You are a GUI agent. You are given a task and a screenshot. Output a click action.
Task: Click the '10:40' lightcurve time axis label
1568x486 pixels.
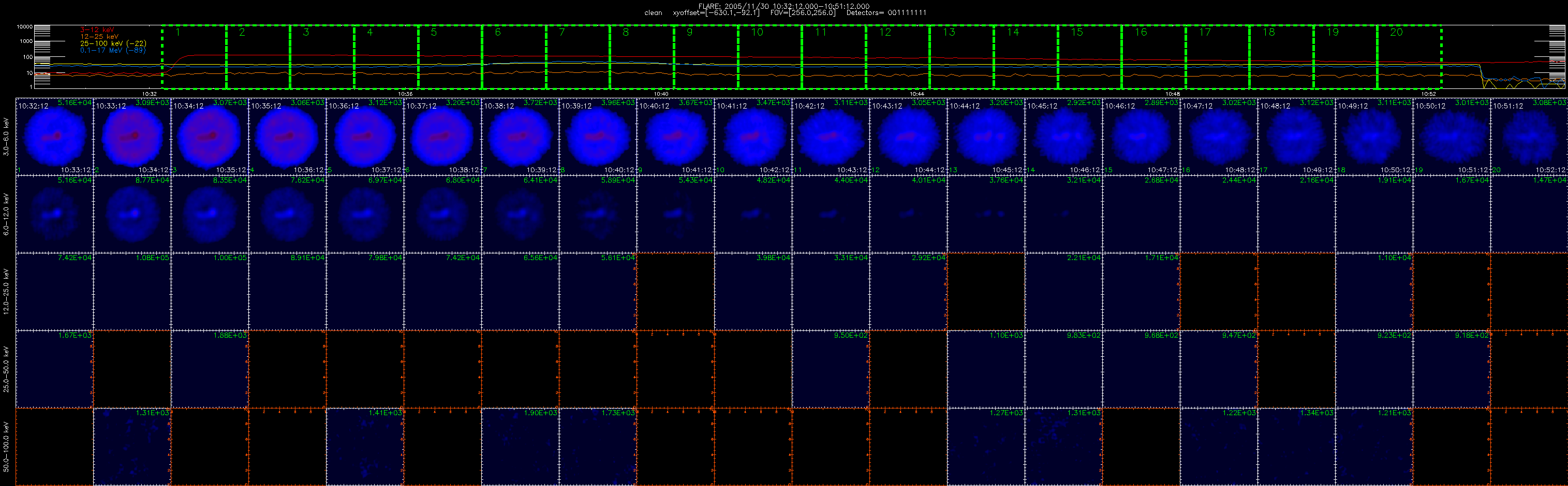(661, 94)
